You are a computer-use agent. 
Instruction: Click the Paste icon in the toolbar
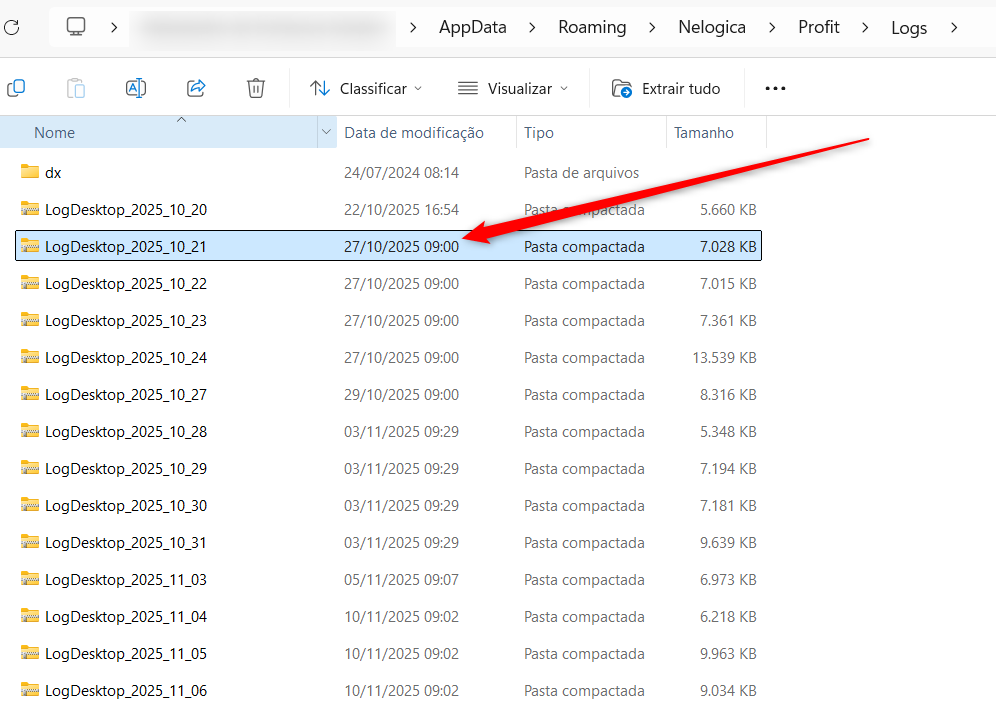tap(76, 88)
